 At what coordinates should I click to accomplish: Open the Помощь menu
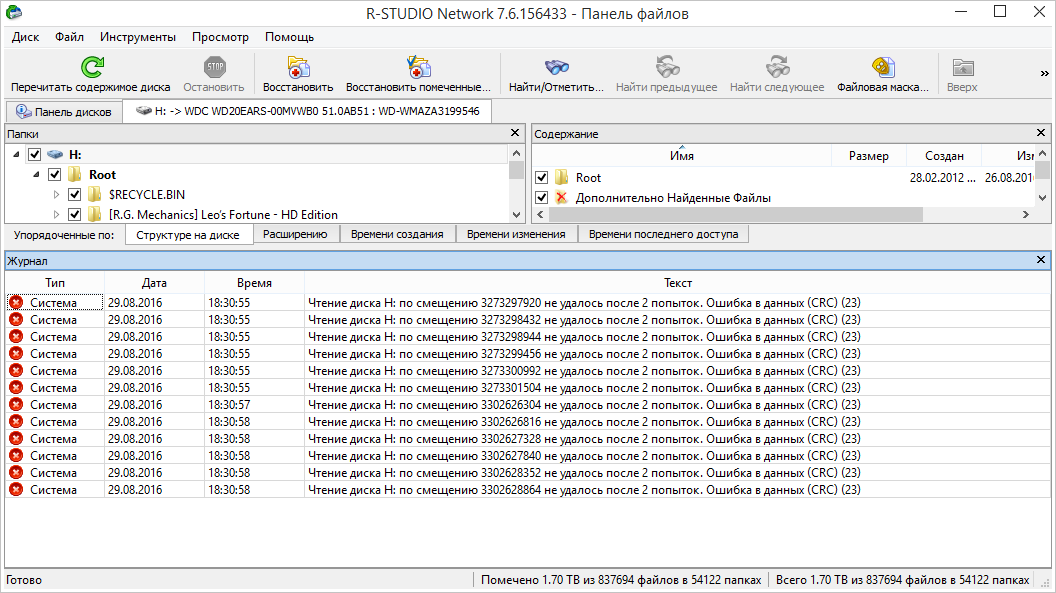point(290,37)
